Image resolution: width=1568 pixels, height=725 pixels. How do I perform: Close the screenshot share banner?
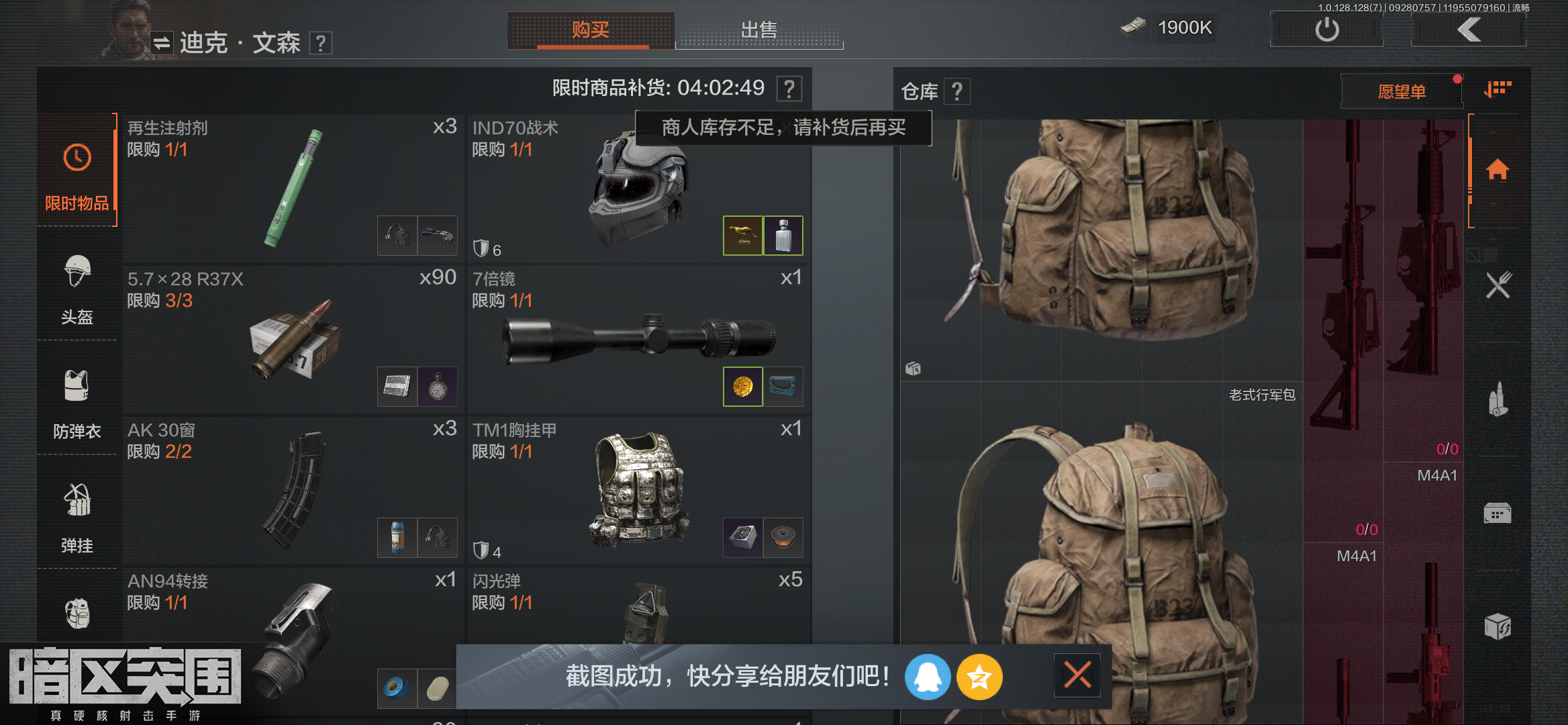(x=1077, y=675)
